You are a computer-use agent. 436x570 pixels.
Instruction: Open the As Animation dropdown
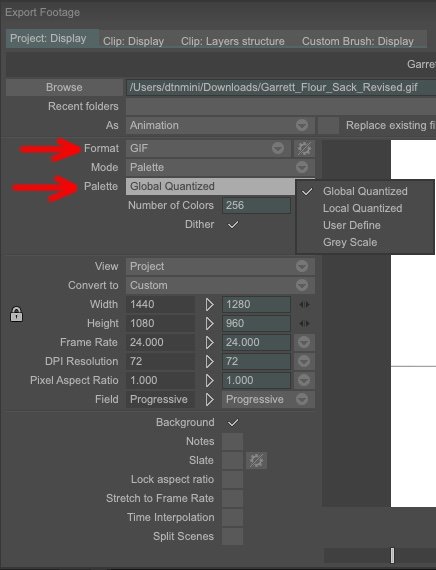click(x=220, y=125)
